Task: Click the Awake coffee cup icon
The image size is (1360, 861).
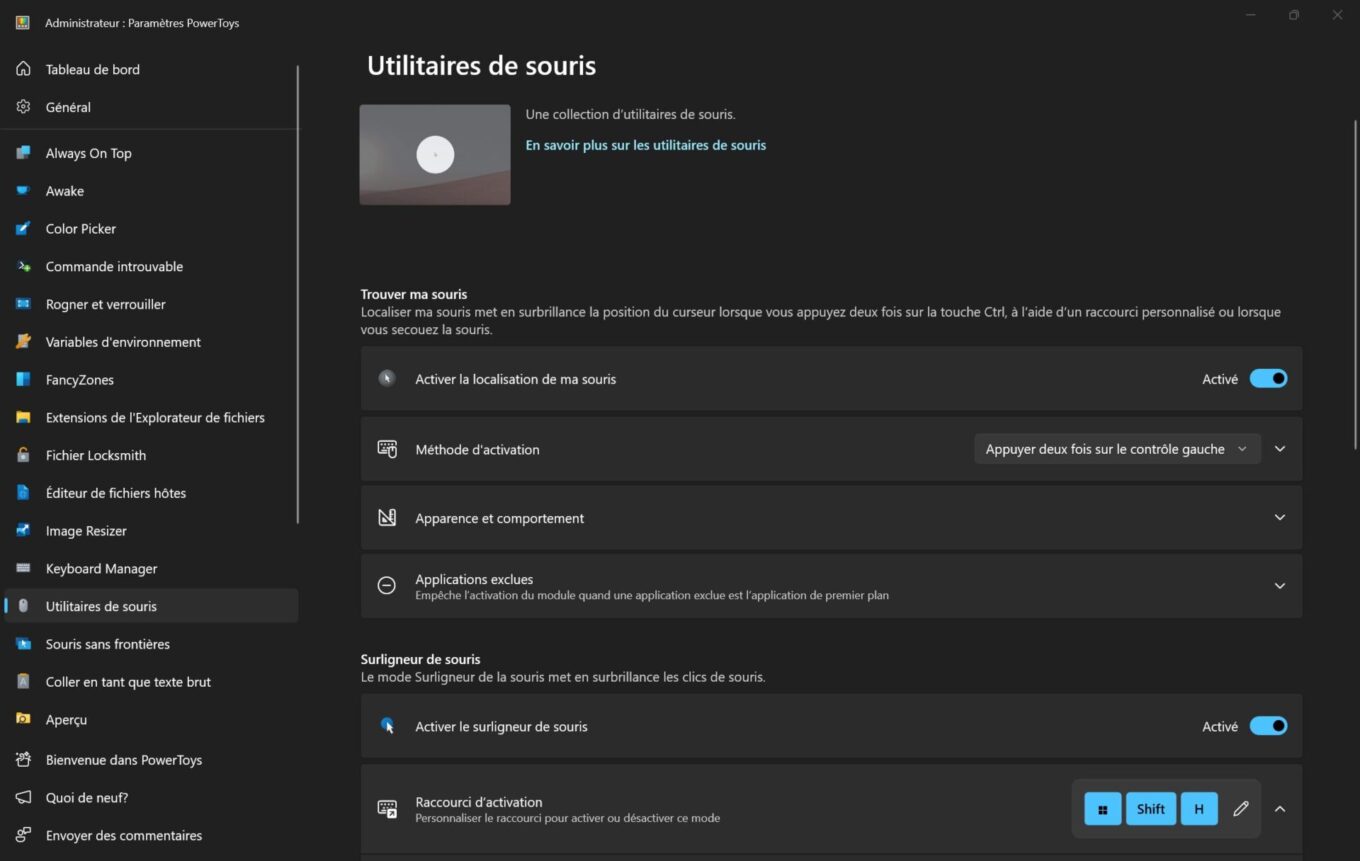Action: (23, 191)
